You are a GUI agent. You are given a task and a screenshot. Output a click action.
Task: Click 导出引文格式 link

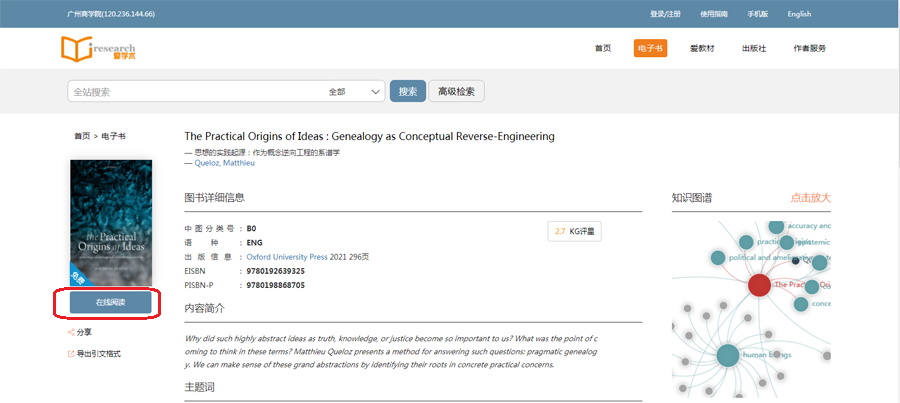tap(99, 354)
